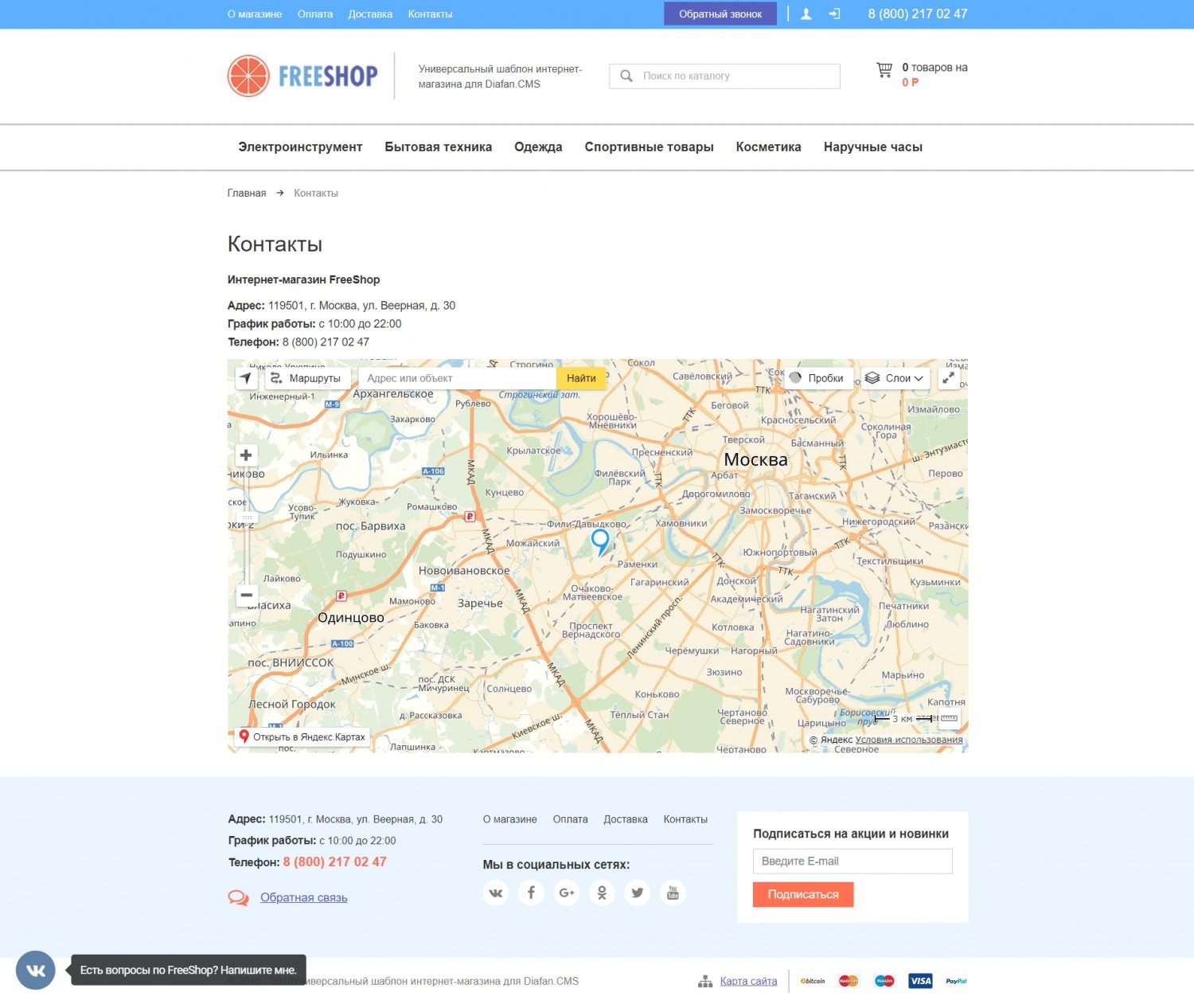Focus the map Адрес или объект field

[457, 378]
